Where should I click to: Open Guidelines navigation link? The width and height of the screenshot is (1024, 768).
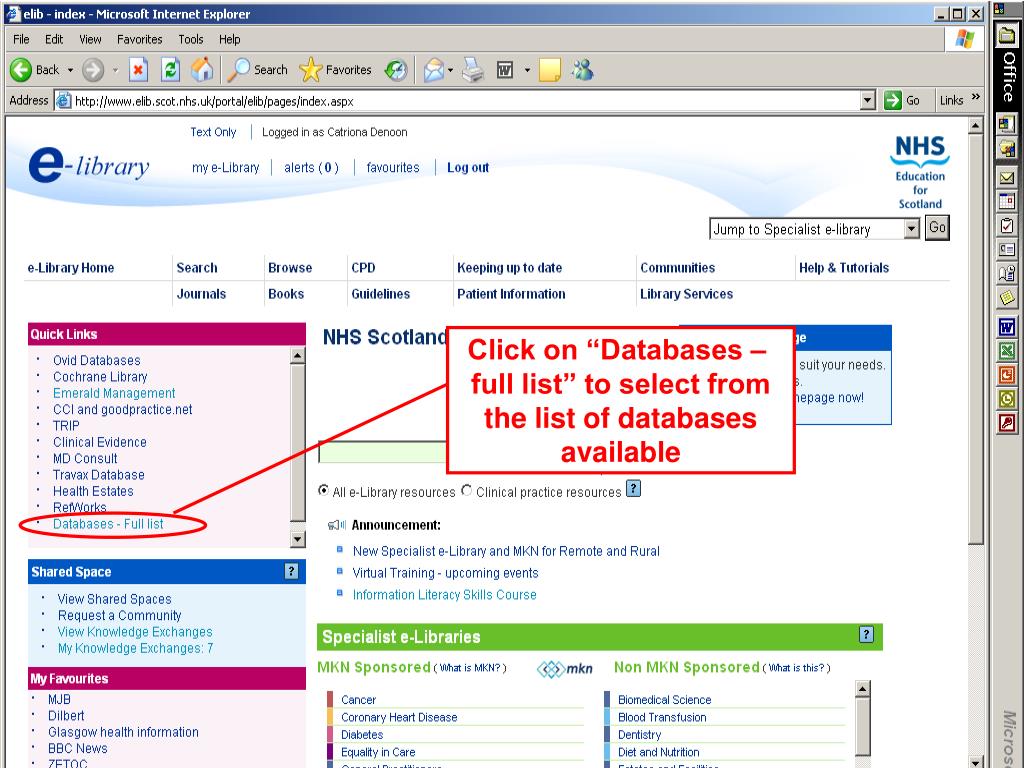coord(381,294)
